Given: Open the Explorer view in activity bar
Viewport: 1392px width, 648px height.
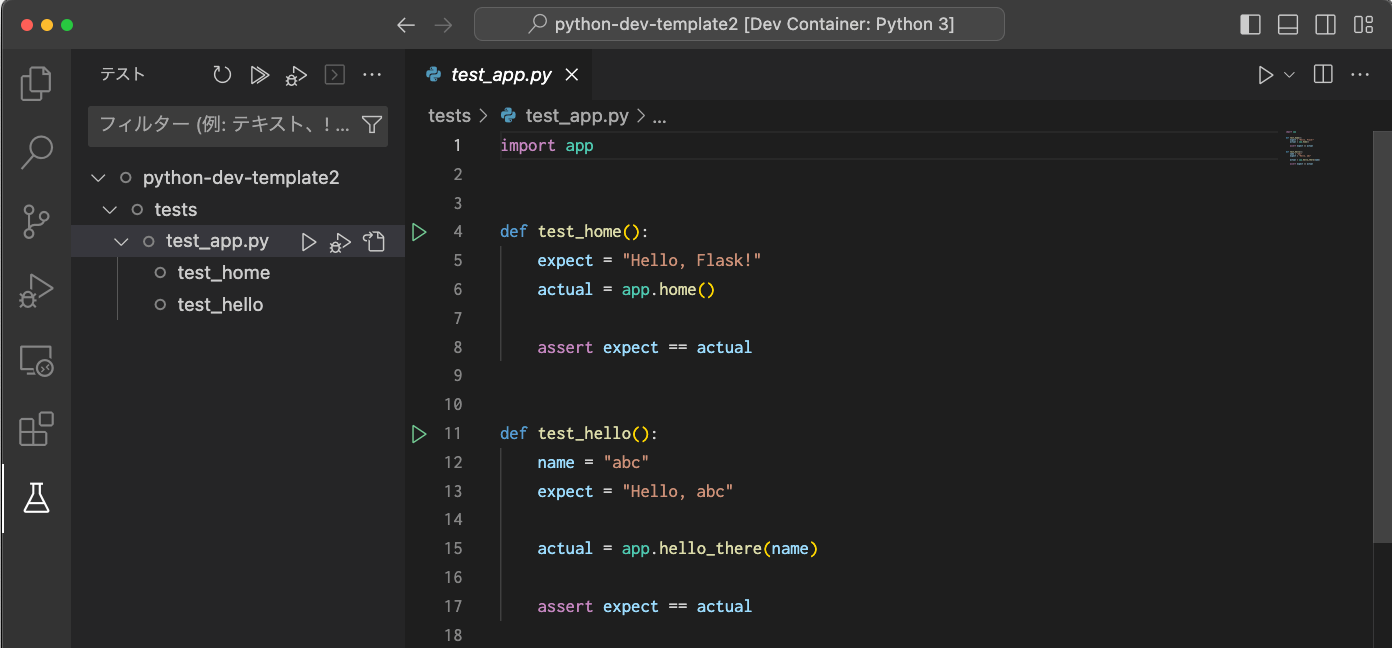Looking at the screenshot, I should 36,83.
